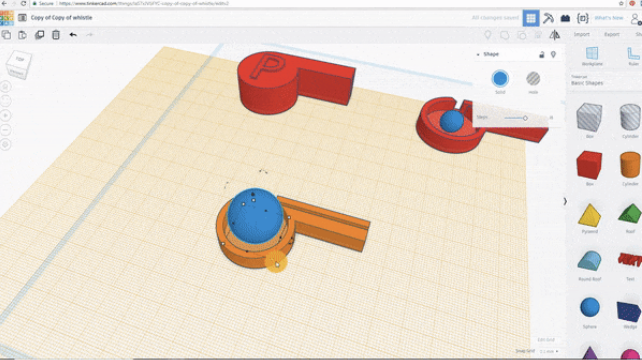
Task: Click the Home view button
Action: 6,86
